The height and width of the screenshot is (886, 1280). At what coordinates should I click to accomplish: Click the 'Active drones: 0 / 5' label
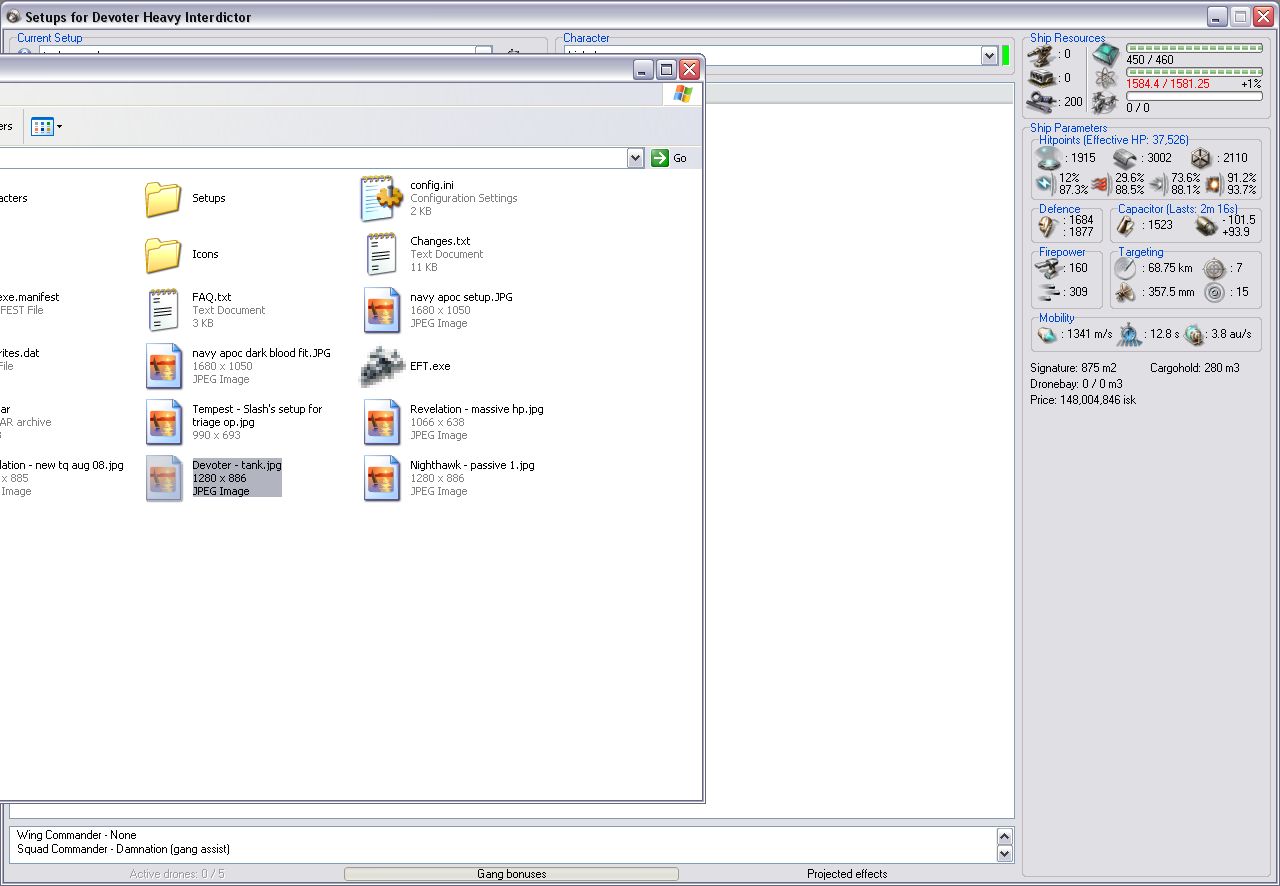tap(177, 874)
